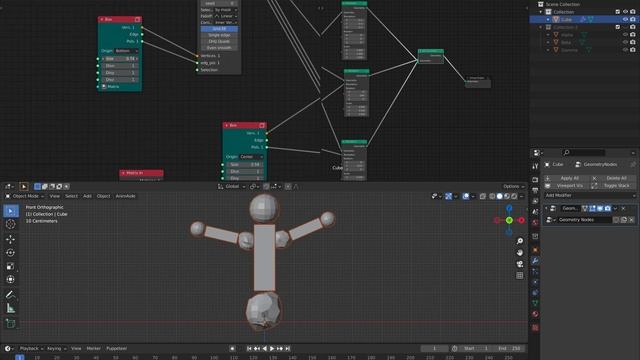Hide the Cube object in viewport

[625, 19]
